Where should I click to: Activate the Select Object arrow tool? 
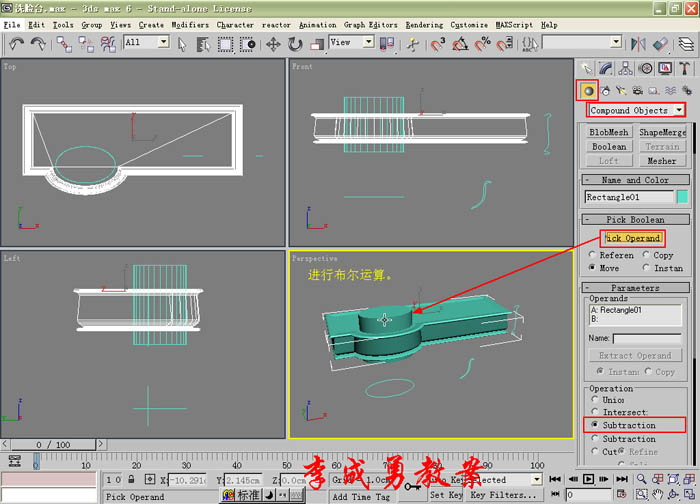(x=182, y=44)
